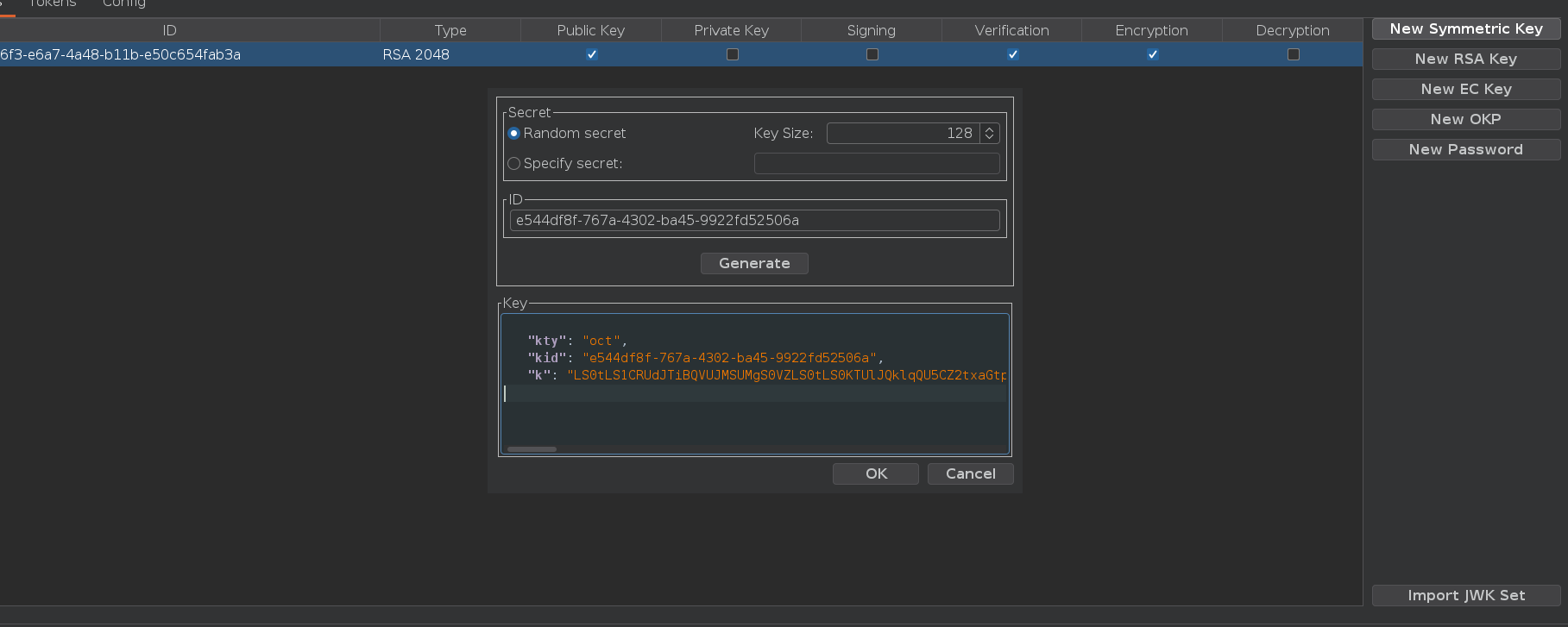This screenshot has height=627, width=1568.
Task: Toggle Decryption checkbox for RSA 2048 row
Action: 1294,54
